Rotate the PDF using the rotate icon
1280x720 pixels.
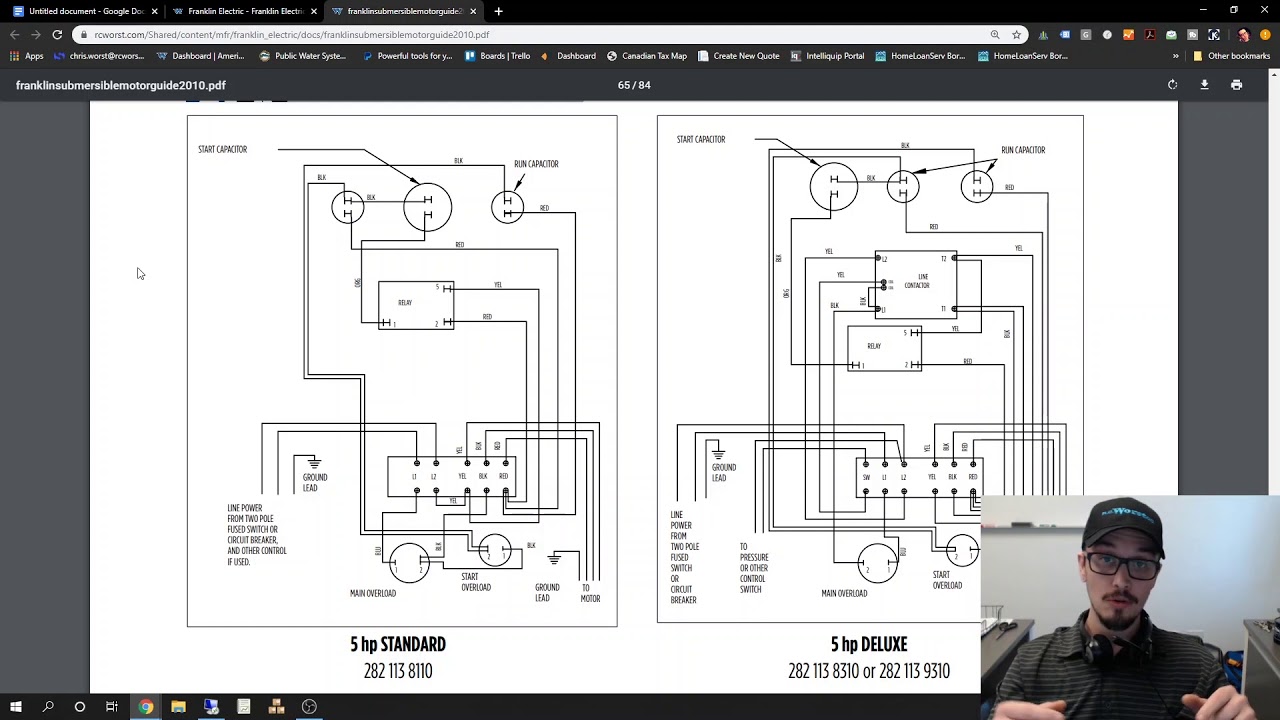pyautogui.click(x=1172, y=85)
